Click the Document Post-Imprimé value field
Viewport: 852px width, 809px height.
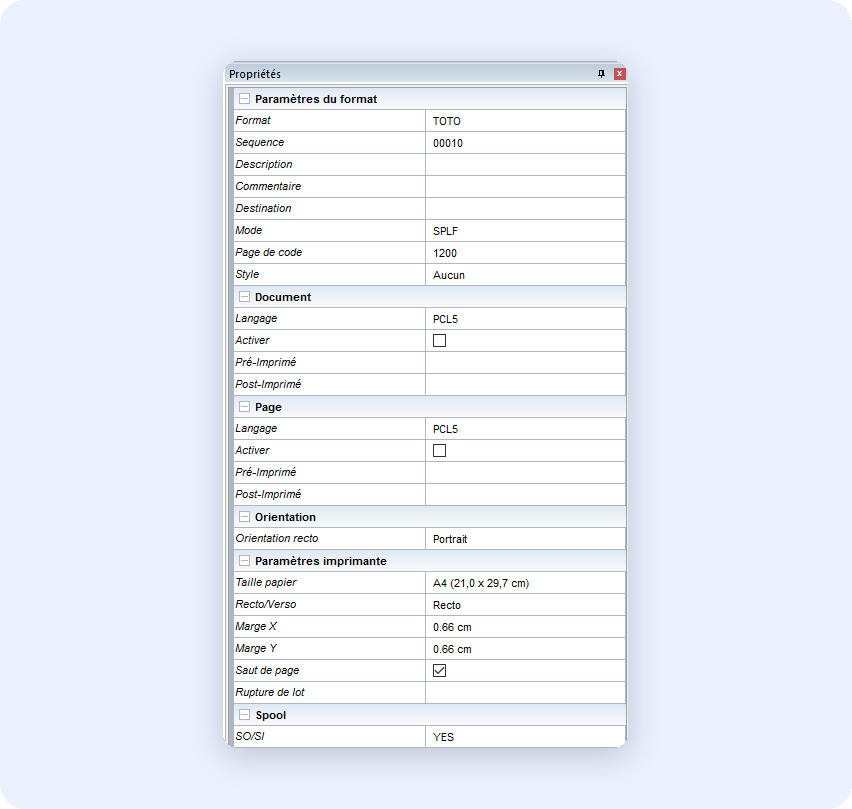pyautogui.click(x=525, y=385)
